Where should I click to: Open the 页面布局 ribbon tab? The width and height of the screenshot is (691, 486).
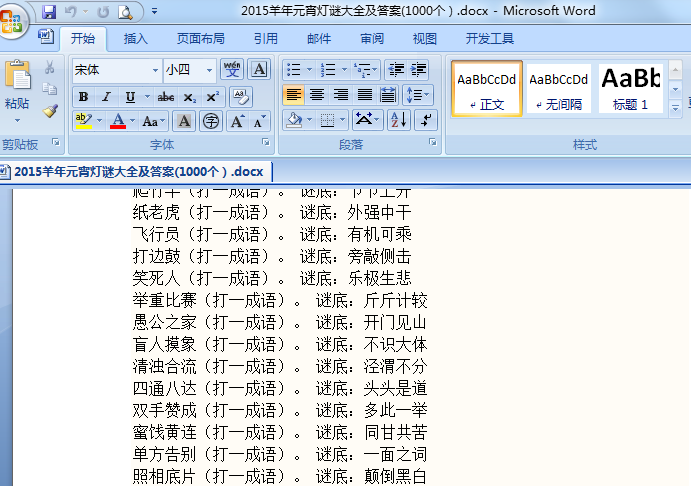coord(200,39)
